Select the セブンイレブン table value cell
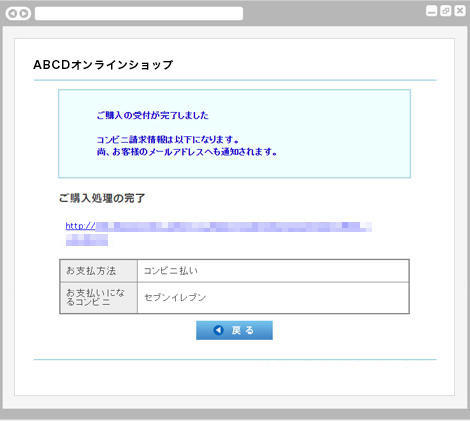 coord(273,298)
